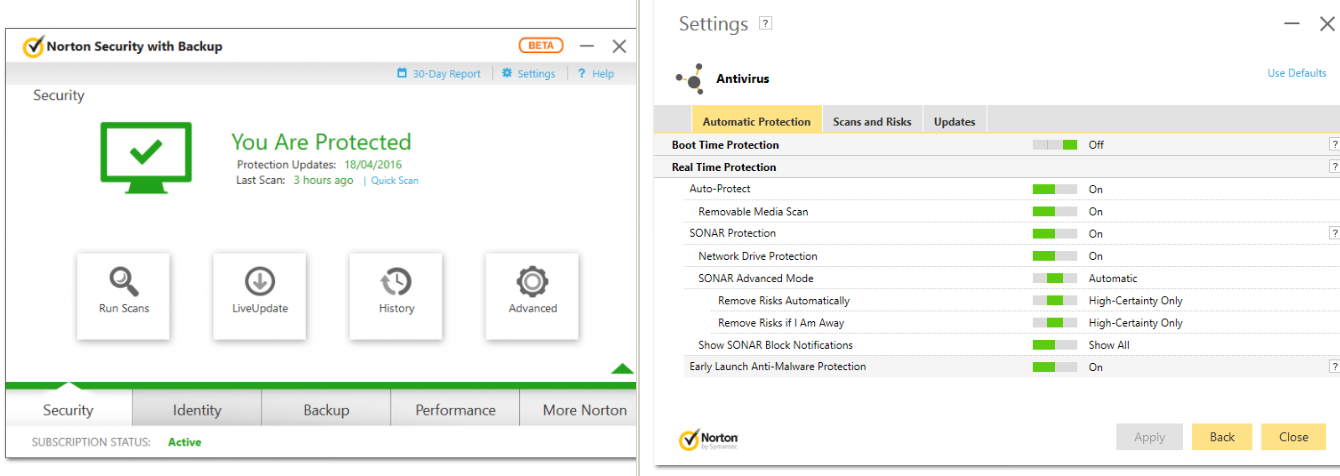Image resolution: width=1340 pixels, height=476 pixels.
Task: Click the BETA badge in title bar
Action: pos(541,46)
